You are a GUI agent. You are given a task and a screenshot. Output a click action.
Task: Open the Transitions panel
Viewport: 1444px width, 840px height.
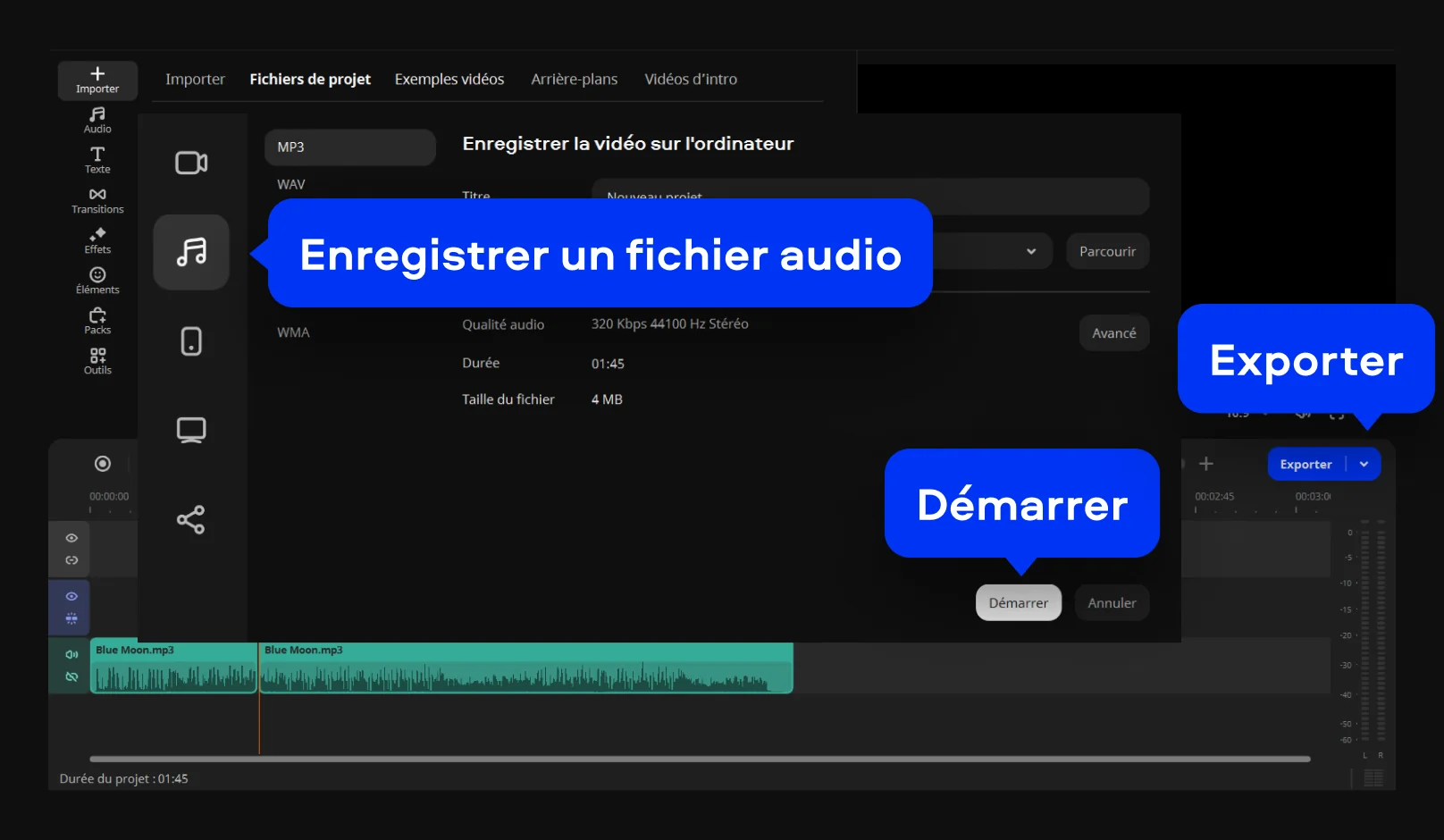(97, 201)
